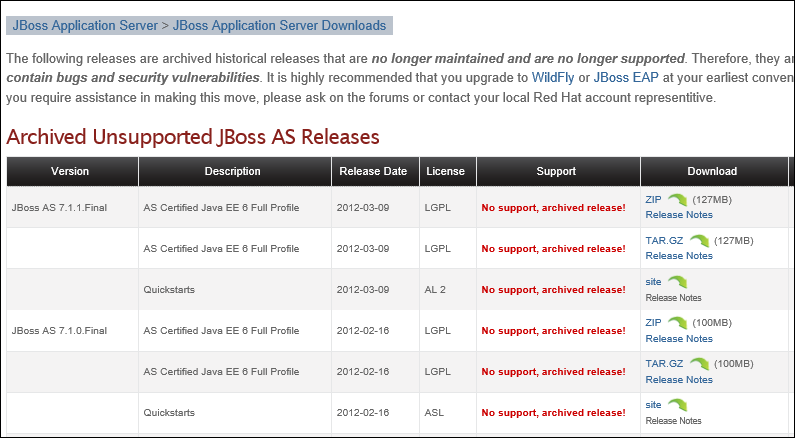The height and width of the screenshot is (438, 795).
Task: Open JBoss Application Server Downloads breadcrumb link
Action: (279, 25)
